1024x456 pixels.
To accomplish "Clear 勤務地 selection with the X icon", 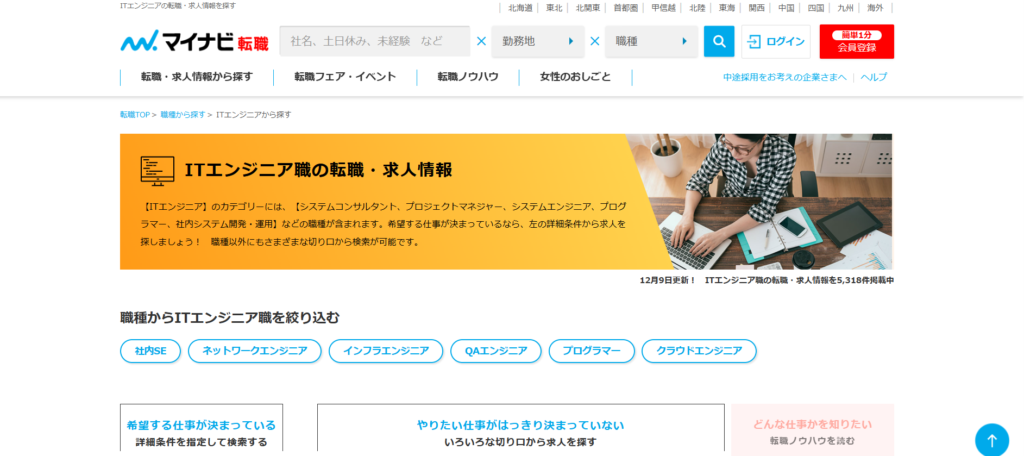I will click(595, 42).
